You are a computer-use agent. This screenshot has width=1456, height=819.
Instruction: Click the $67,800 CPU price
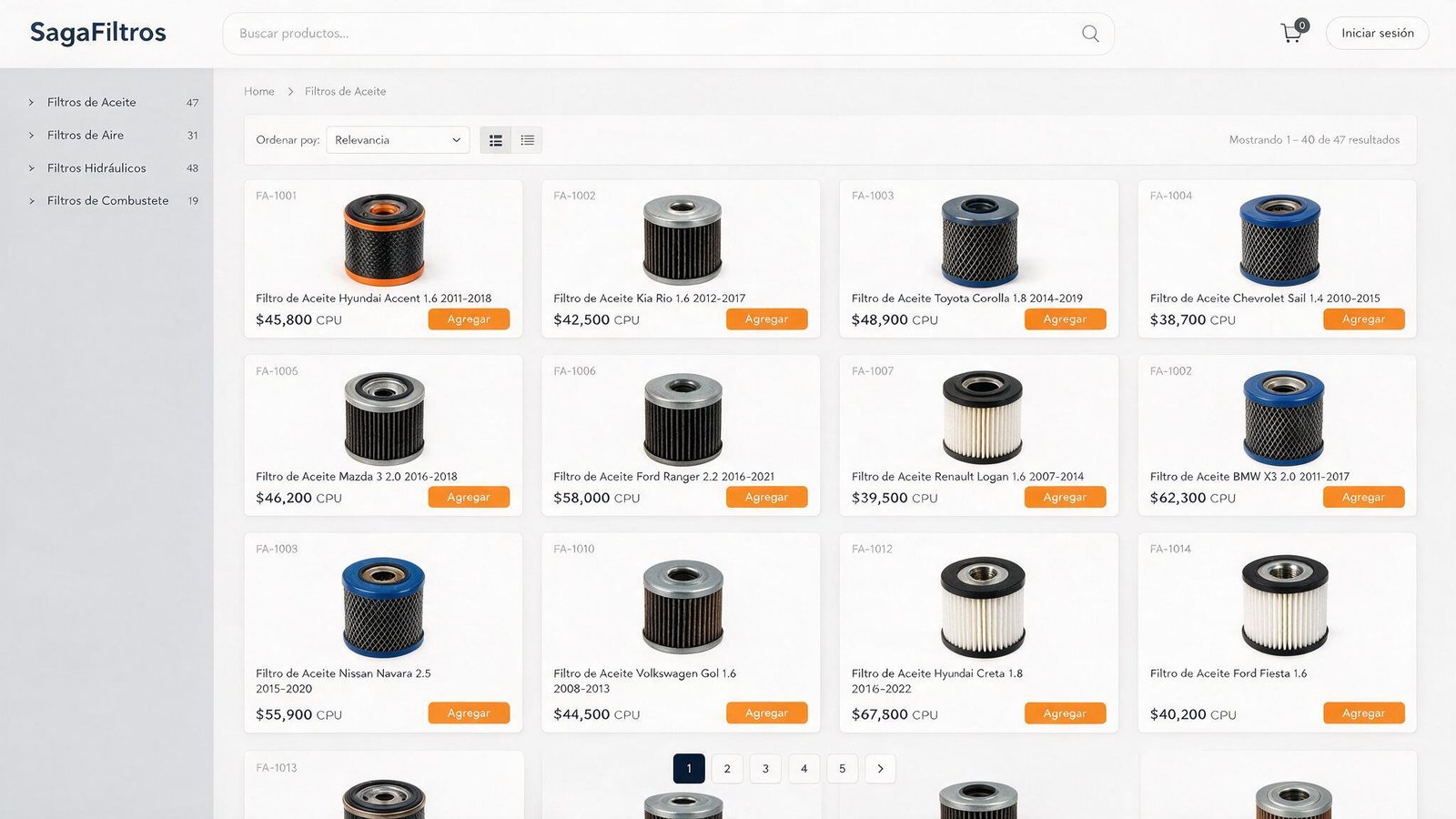pyautogui.click(x=895, y=714)
